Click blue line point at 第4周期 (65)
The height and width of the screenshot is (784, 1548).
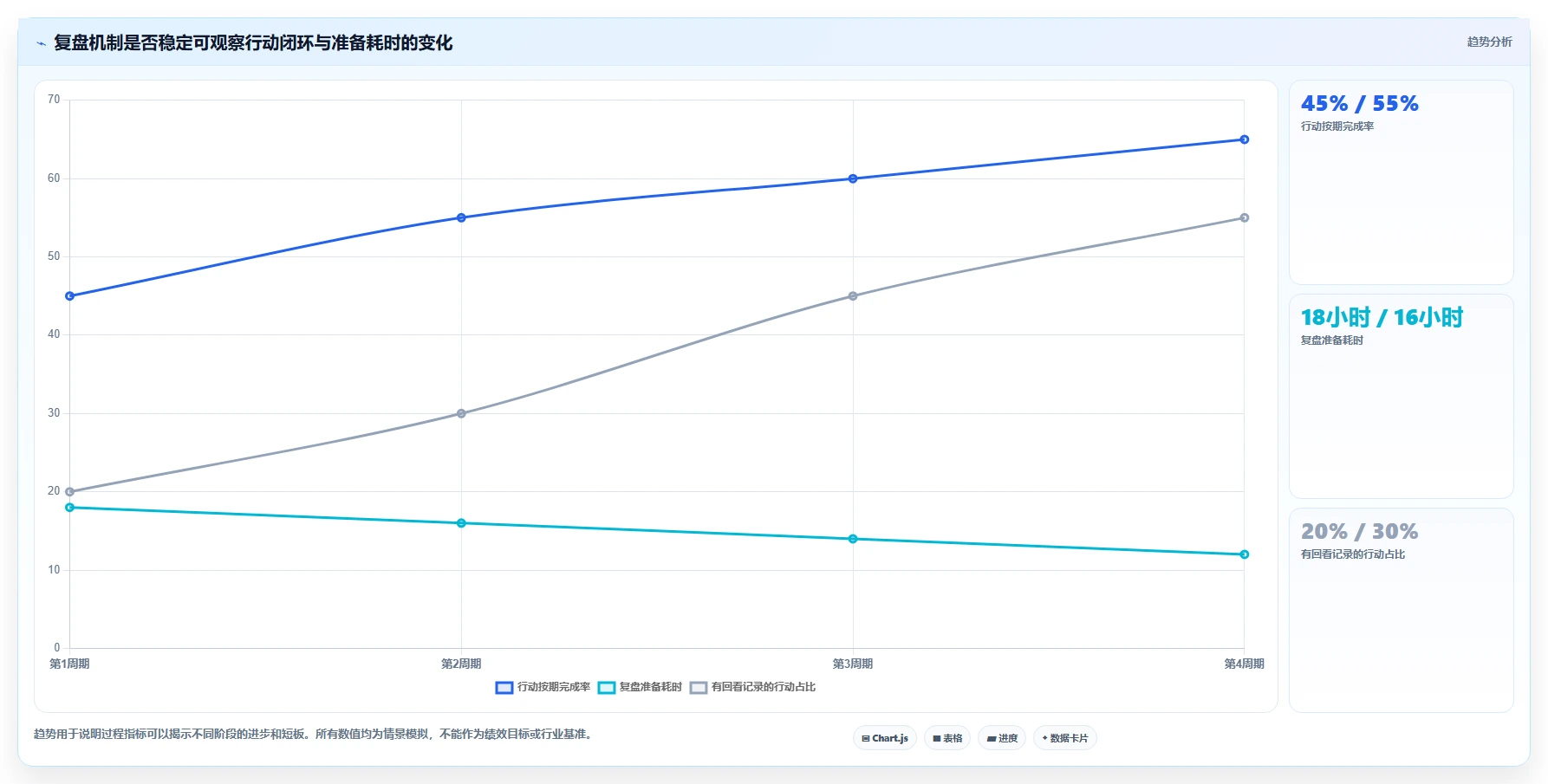tap(1245, 139)
